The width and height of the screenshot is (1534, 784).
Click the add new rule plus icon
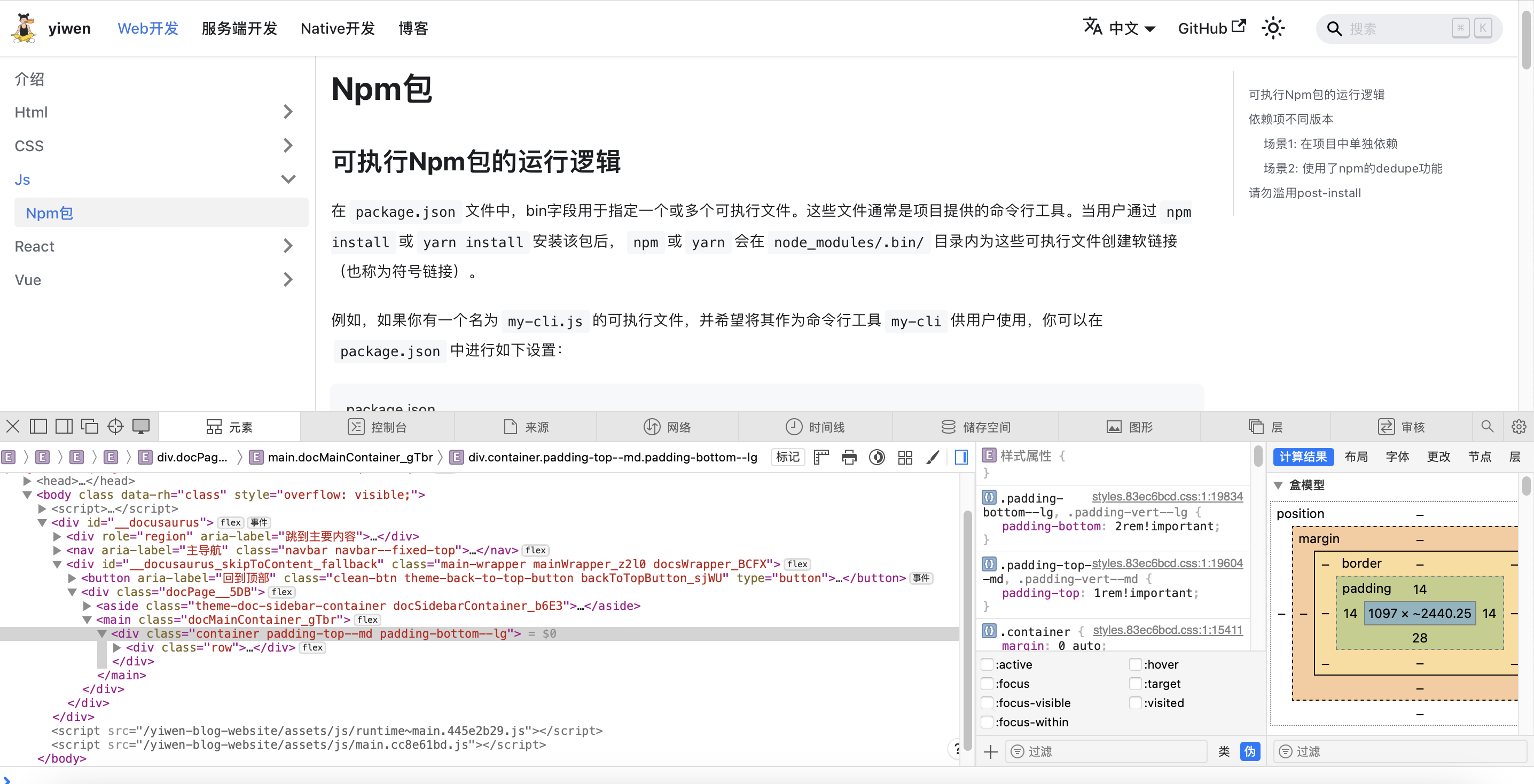pos(990,752)
